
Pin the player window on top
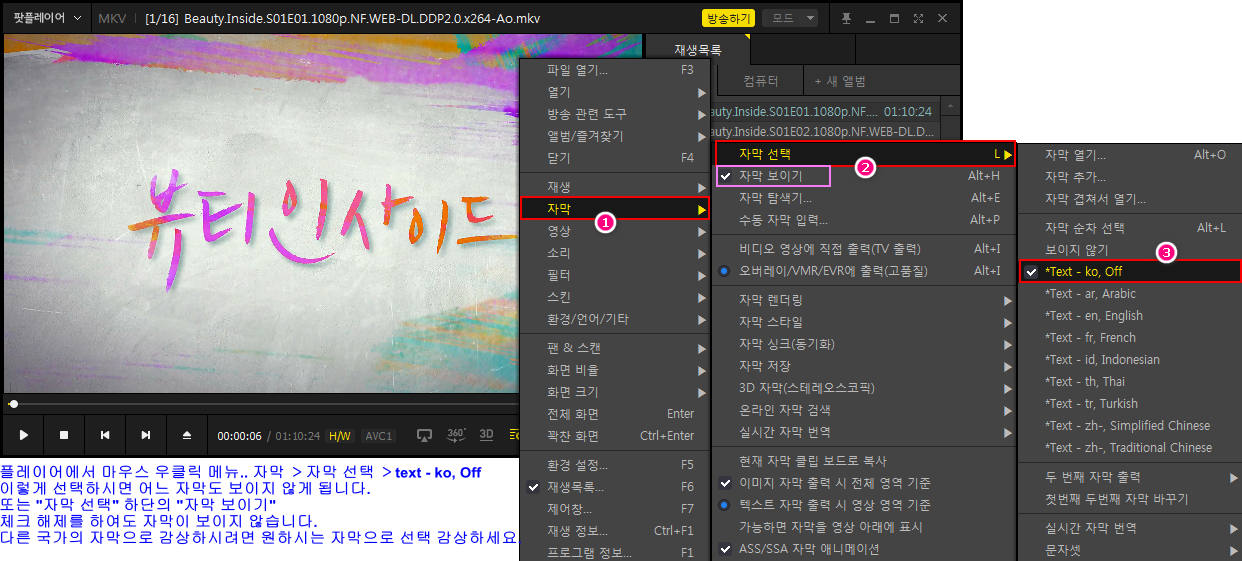(x=846, y=18)
